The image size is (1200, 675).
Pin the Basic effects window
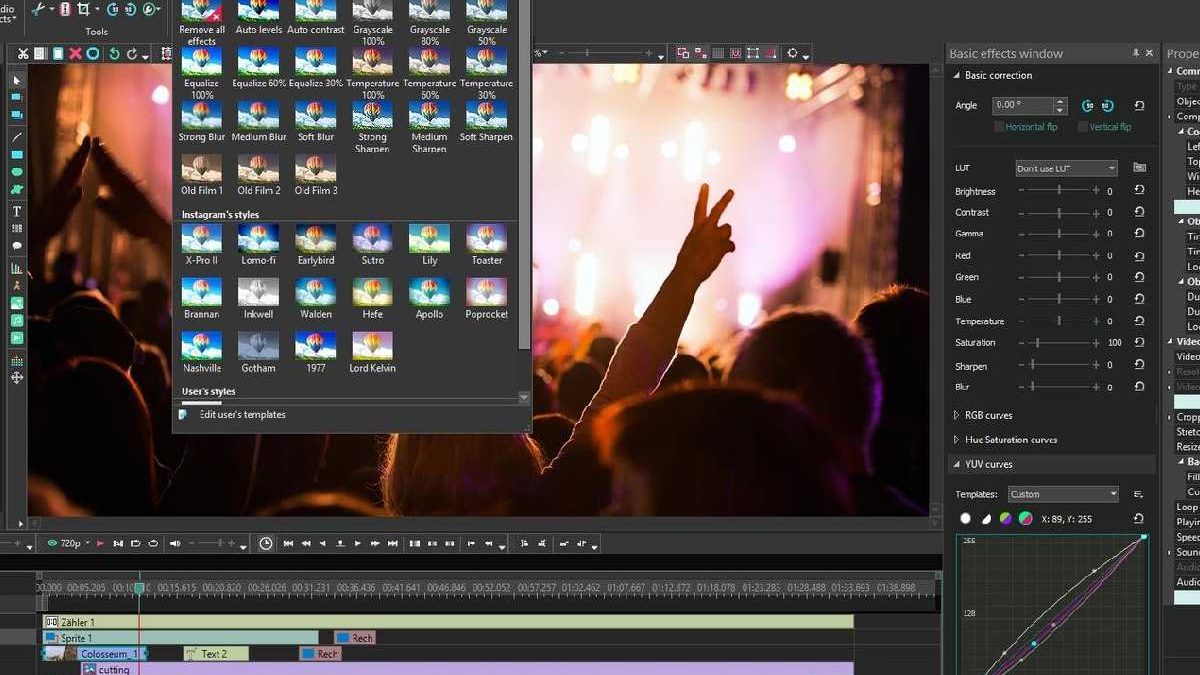click(1135, 53)
